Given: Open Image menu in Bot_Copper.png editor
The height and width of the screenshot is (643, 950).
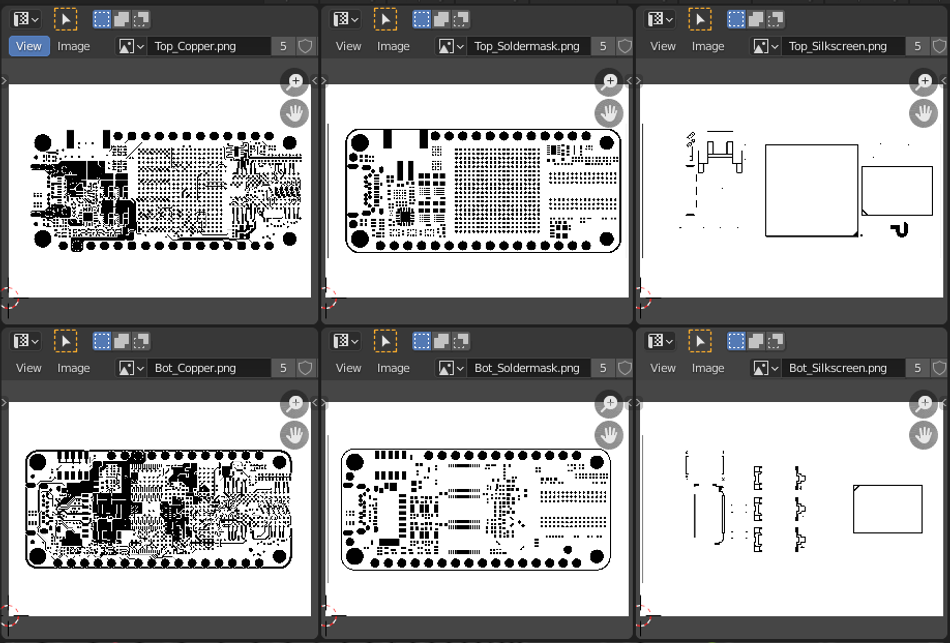Looking at the screenshot, I should (x=73, y=368).
